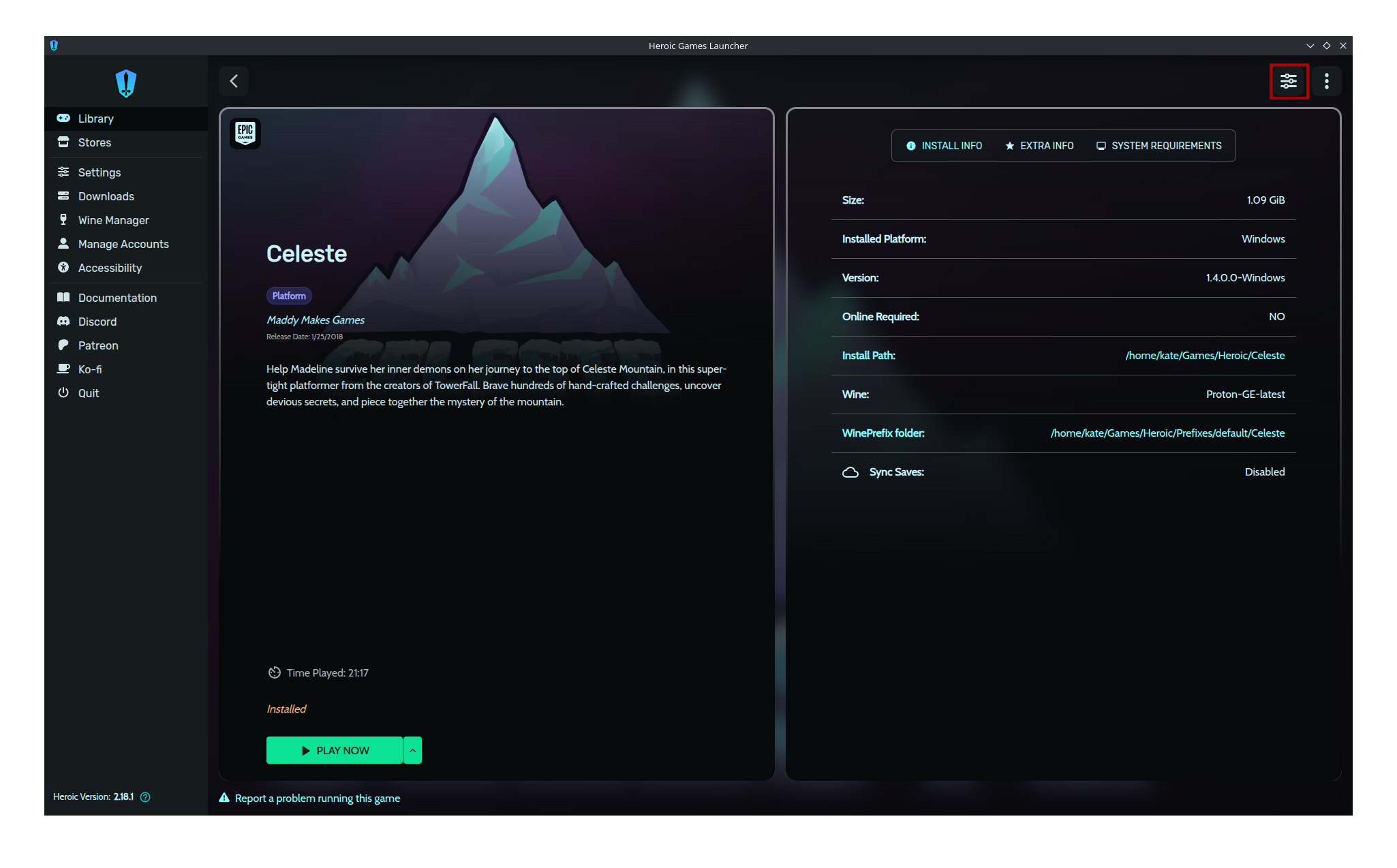Click the help question mark beside Heroic Version
Image resolution: width=1397 pixels, height=868 pixels.
[x=145, y=797]
